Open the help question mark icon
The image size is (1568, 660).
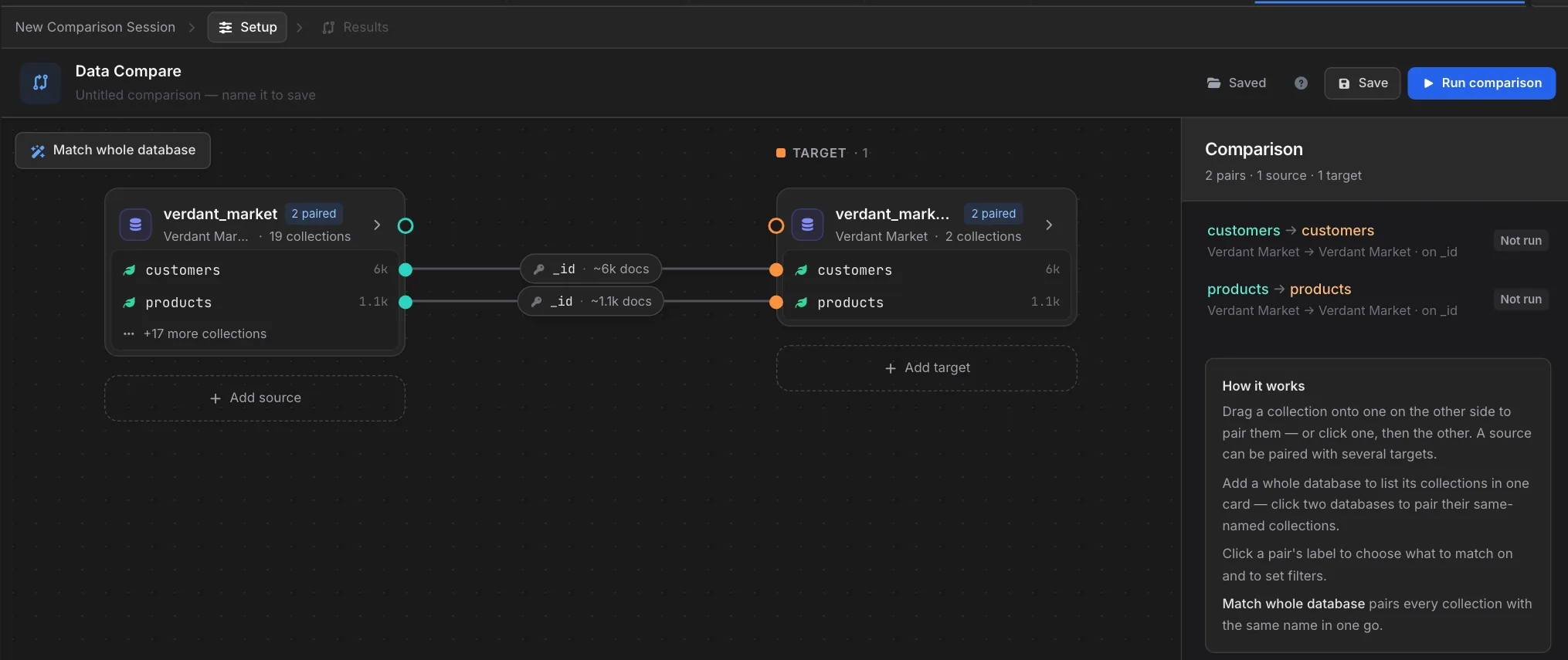(1301, 83)
